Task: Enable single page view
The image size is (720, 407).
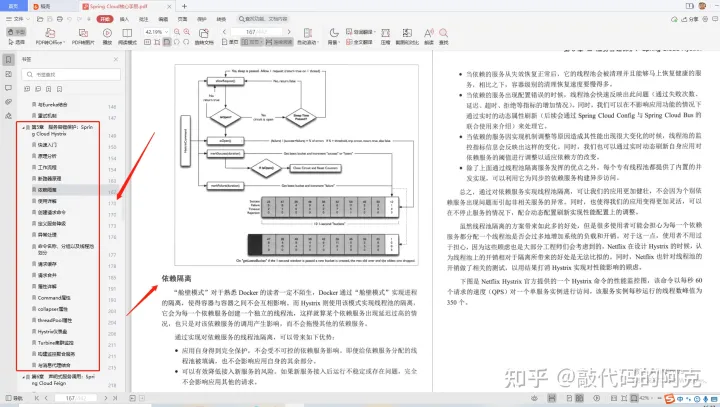Action: coord(230,42)
